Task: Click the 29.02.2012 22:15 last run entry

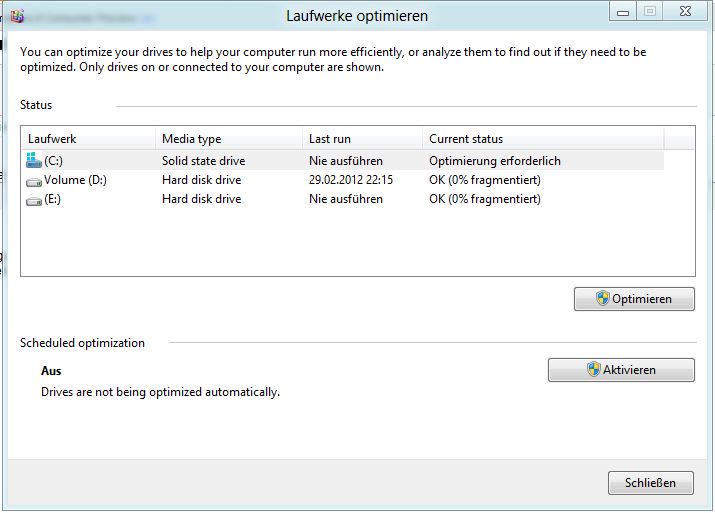Action: pyautogui.click(x=350, y=180)
